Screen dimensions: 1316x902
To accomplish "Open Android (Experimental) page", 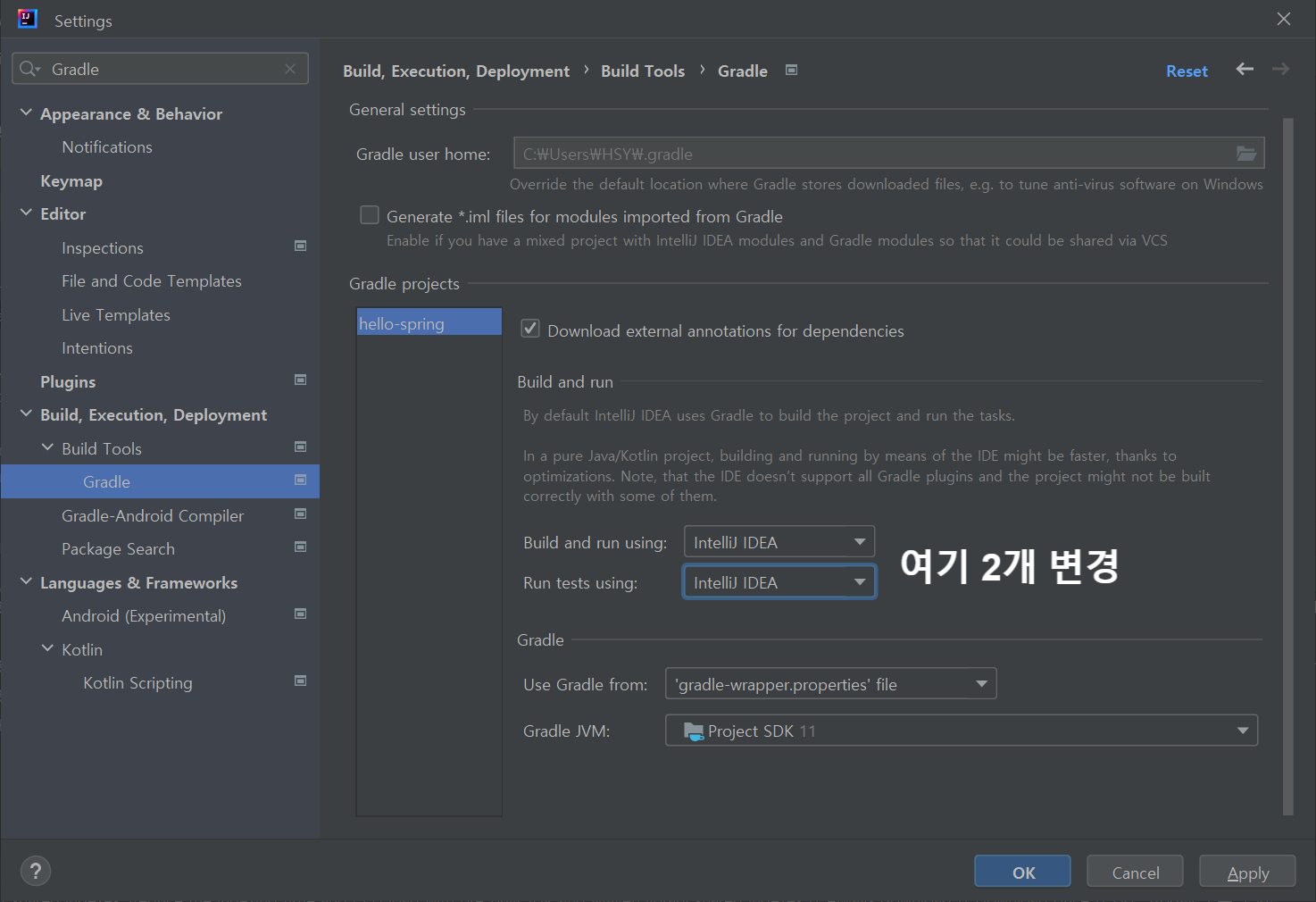I will coord(144,616).
